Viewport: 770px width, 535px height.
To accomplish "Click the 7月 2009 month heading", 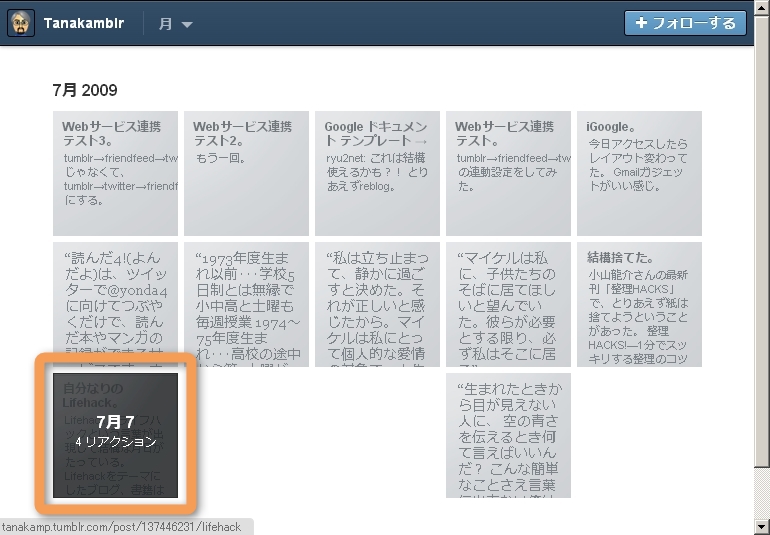I will point(85,90).
